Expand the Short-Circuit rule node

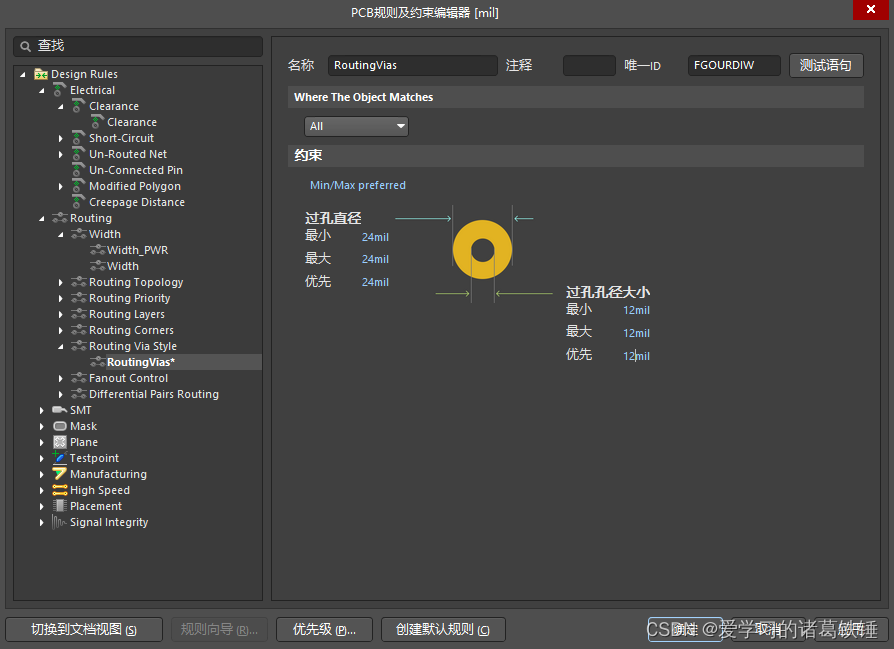point(61,138)
